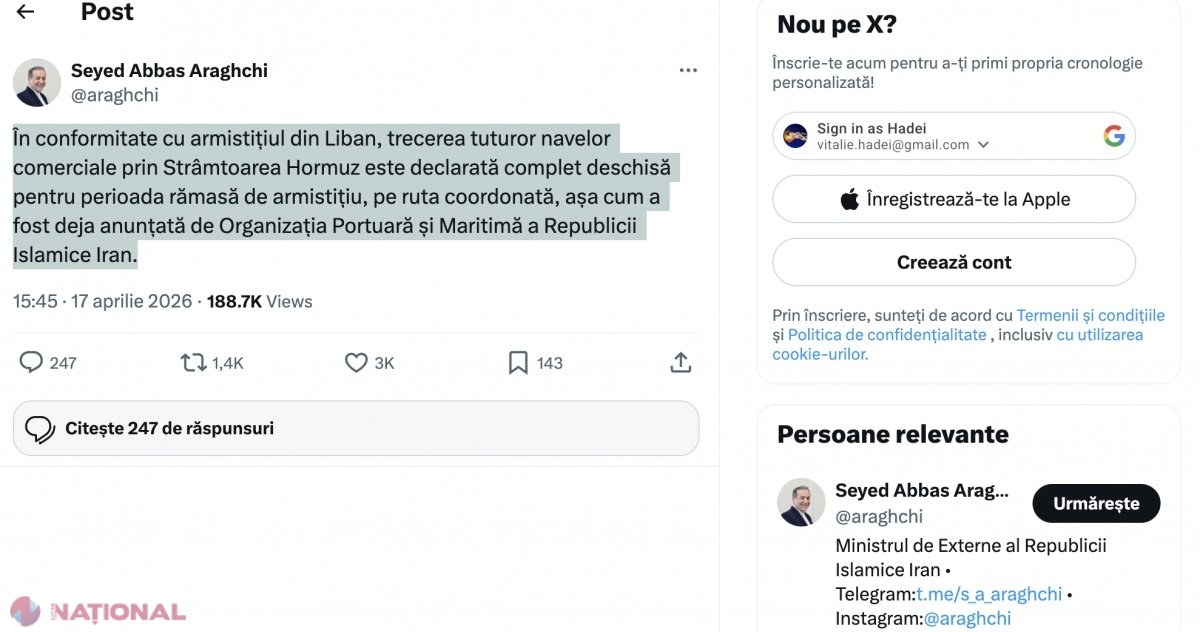1200x632 pixels.
Task: Bookmark the post with the bookmark icon
Action: point(518,362)
